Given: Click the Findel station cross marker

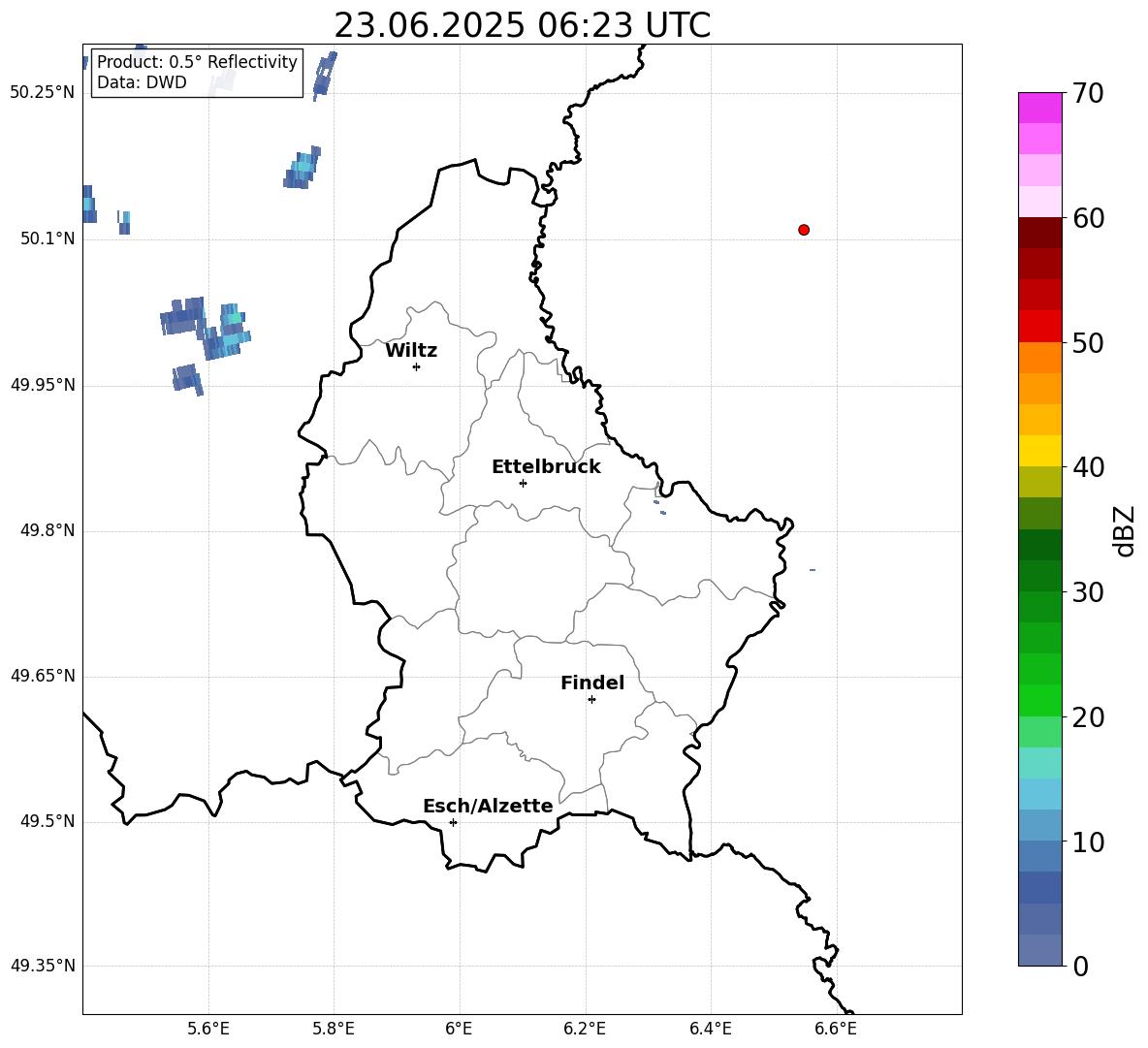Looking at the screenshot, I should point(591,700).
